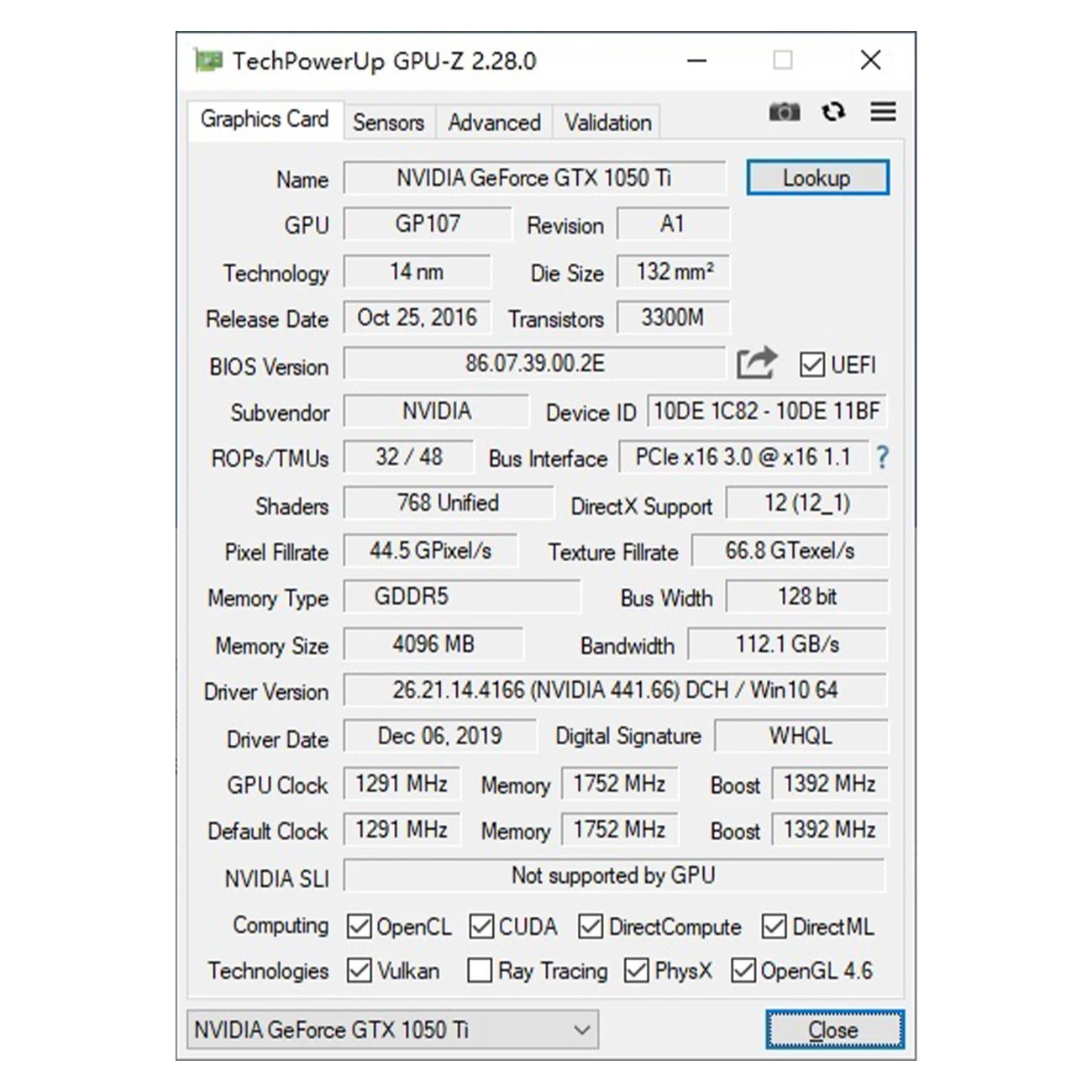Open the GPU selection dropdown

[x=392, y=1030]
